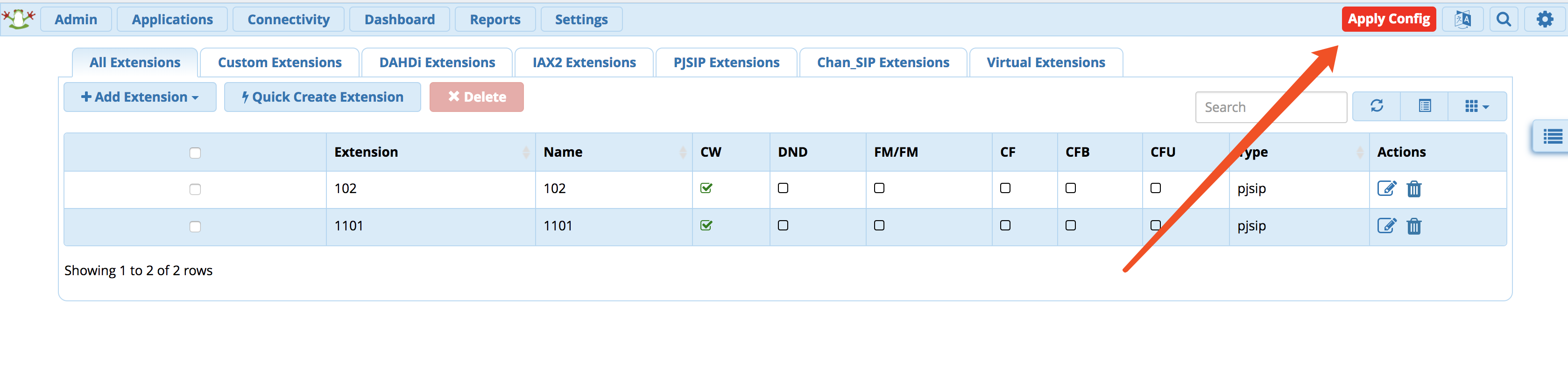The height and width of the screenshot is (375, 1568).
Task: Refresh the extensions table
Action: (x=1376, y=106)
